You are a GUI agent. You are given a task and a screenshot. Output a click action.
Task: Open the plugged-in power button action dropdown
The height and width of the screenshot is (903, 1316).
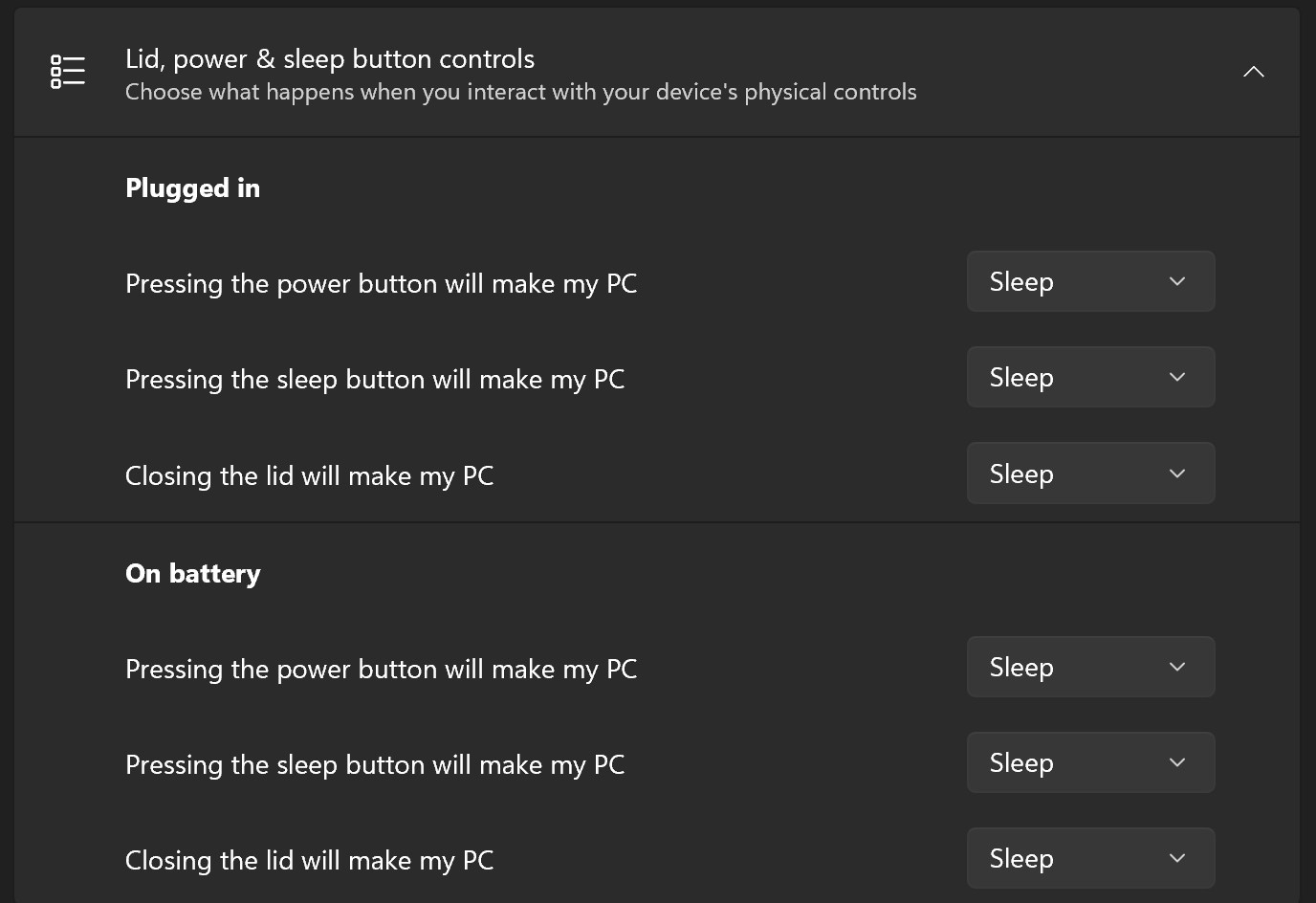pos(1090,281)
